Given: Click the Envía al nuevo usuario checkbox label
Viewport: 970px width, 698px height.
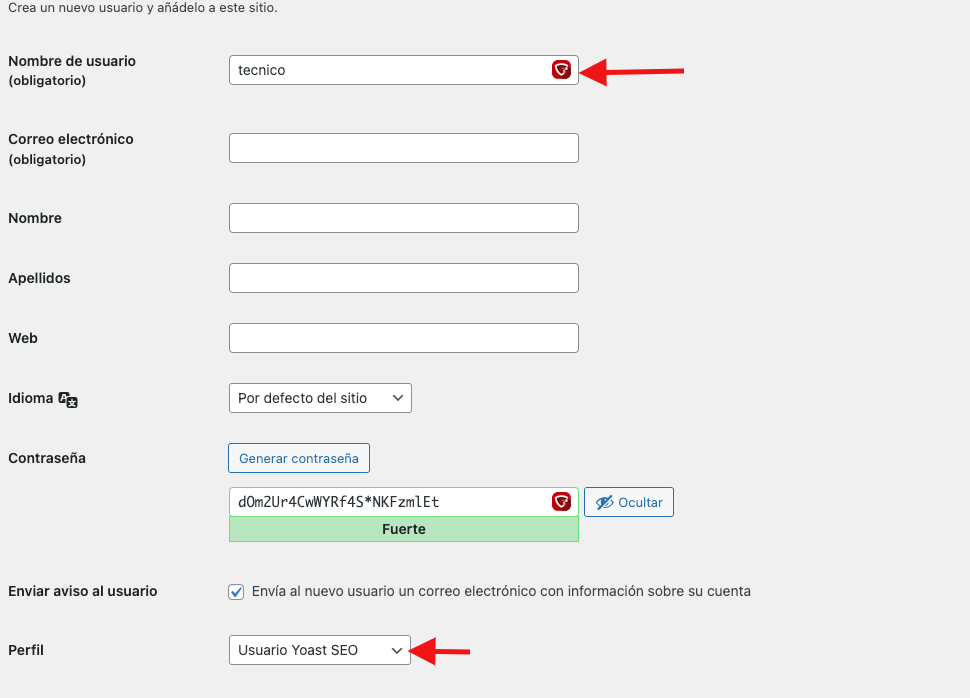Looking at the screenshot, I should click(x=501, y=591).
